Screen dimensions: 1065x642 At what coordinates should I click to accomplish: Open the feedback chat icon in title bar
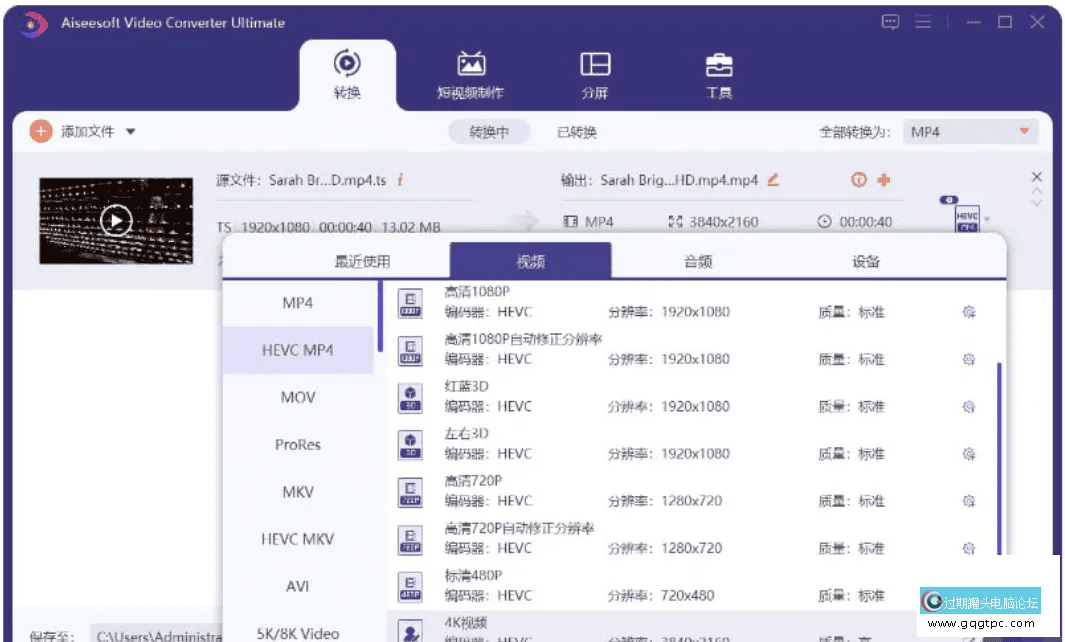pyautogui.click(x=890, y=22)
